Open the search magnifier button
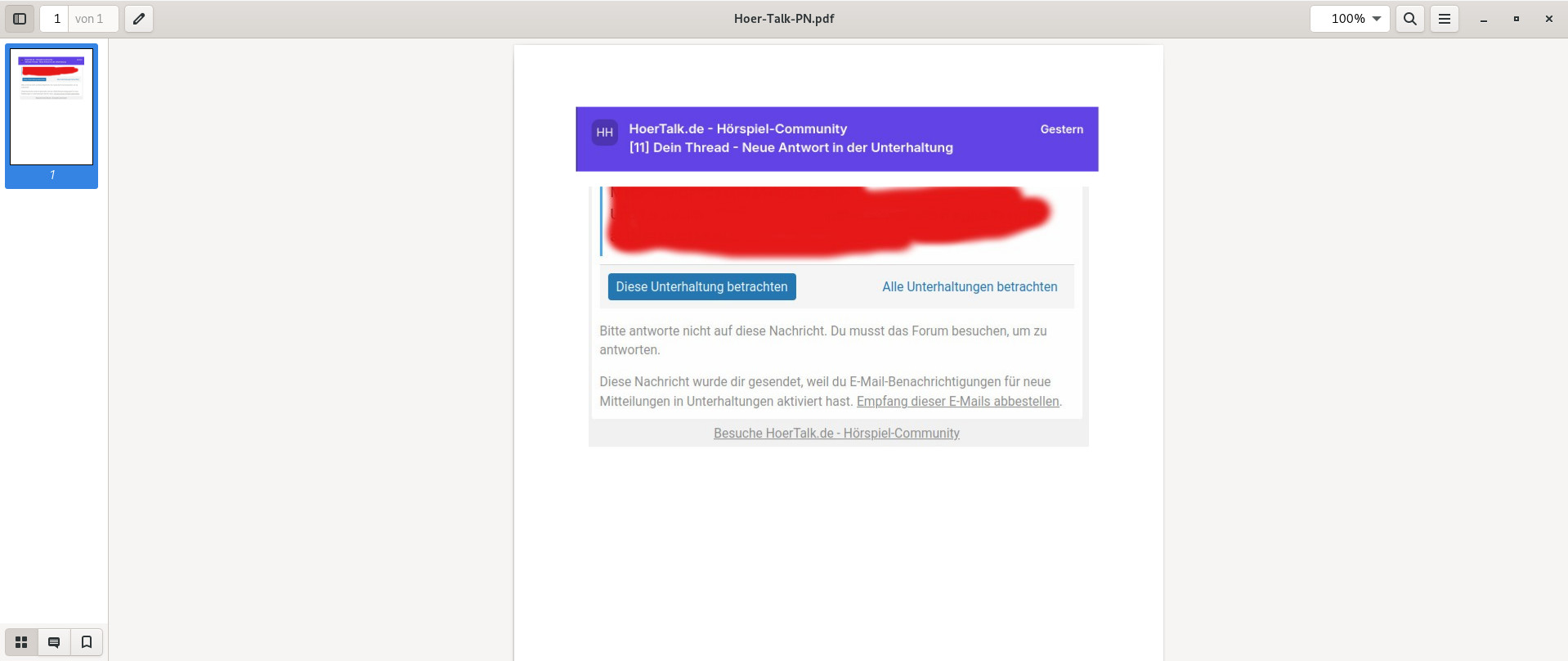Screen dimensions: 1568x661 (1410, 19)
